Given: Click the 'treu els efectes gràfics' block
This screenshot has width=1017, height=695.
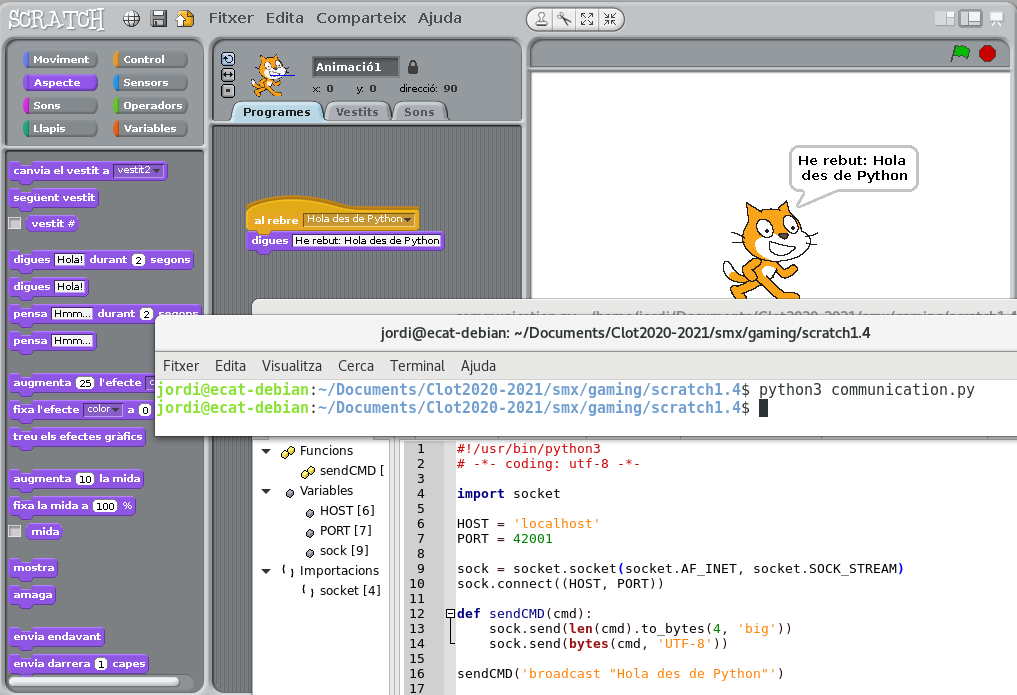Looking at the screenshot, I should pyautogui.click(x=77, y=436).
